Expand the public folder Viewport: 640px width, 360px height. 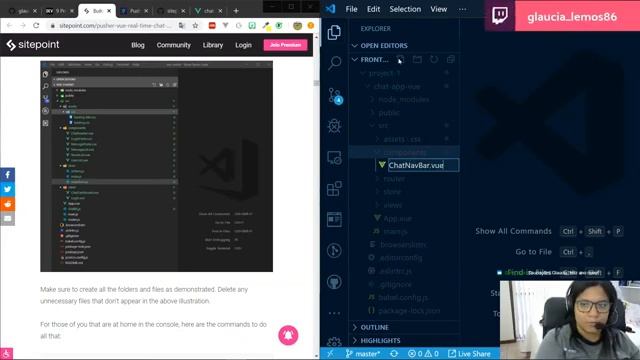pyautogui.click(x=386, y=113)
